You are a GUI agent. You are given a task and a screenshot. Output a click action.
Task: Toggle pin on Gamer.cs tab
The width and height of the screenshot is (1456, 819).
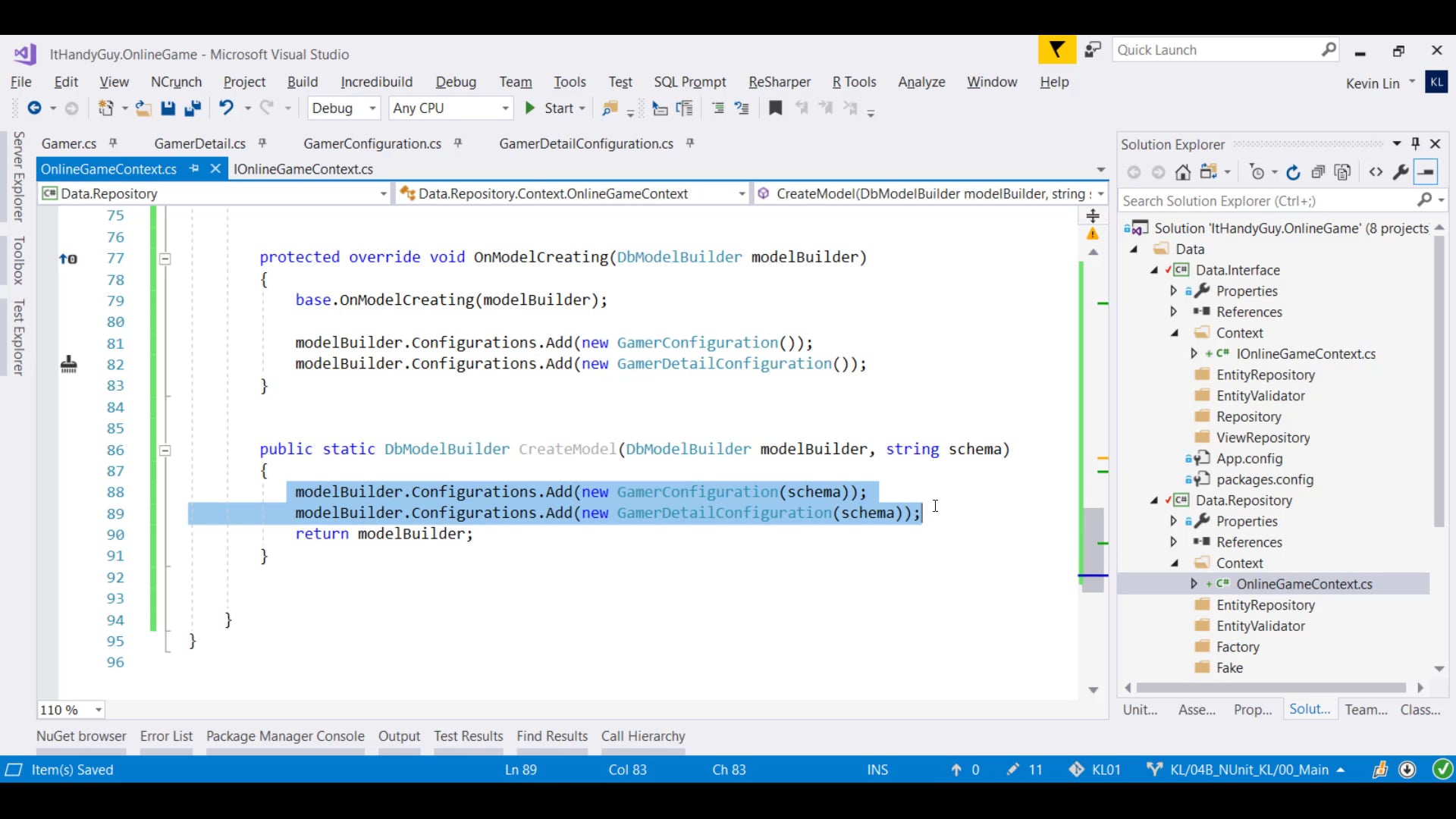pyautogui.click(x=113, y=143)
